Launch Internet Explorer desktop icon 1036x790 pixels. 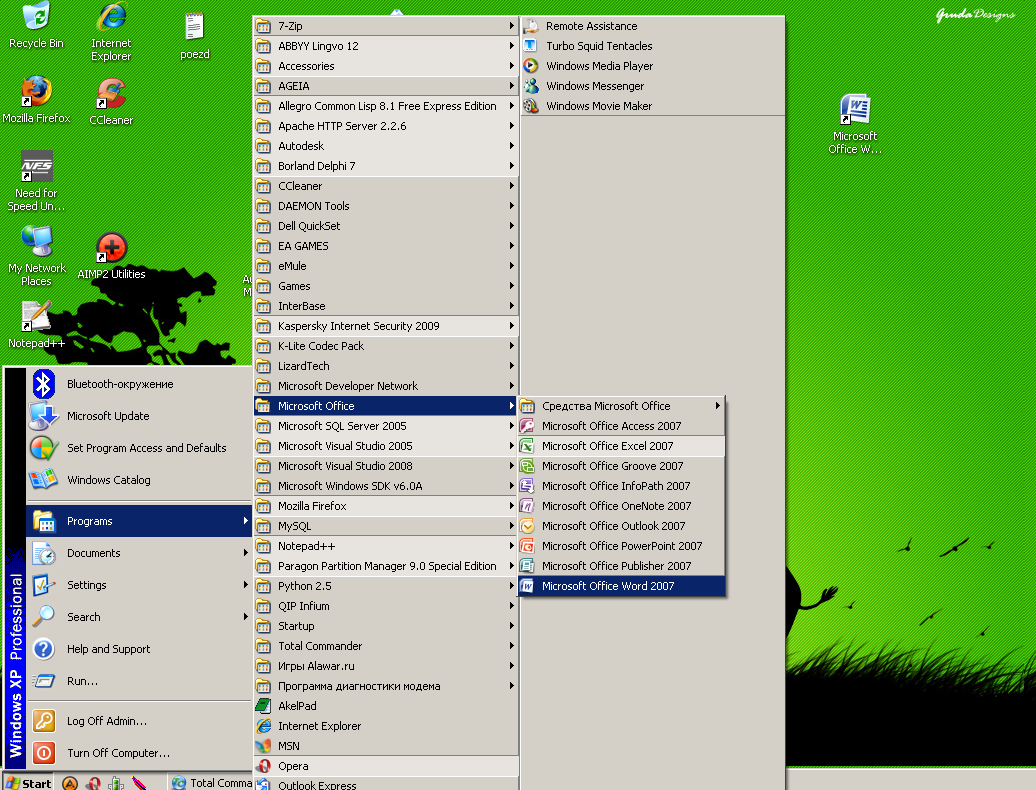[x=111, y=30]
